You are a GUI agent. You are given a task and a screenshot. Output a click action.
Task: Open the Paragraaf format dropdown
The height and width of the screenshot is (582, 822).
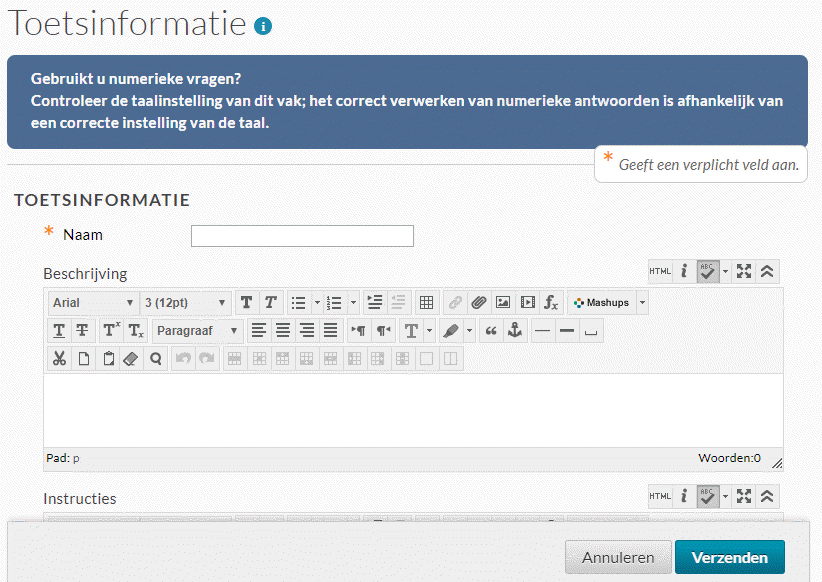[198, 331]
